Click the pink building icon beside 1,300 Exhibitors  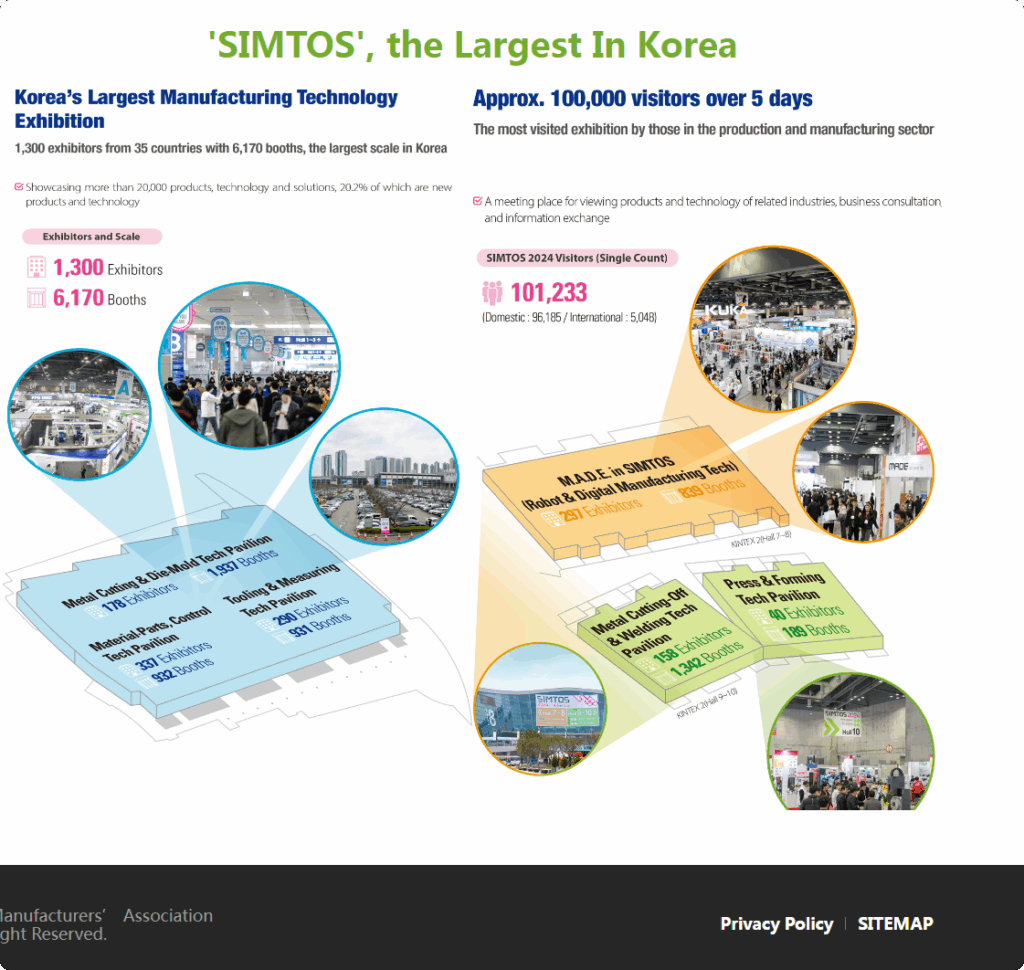[37, 267]
